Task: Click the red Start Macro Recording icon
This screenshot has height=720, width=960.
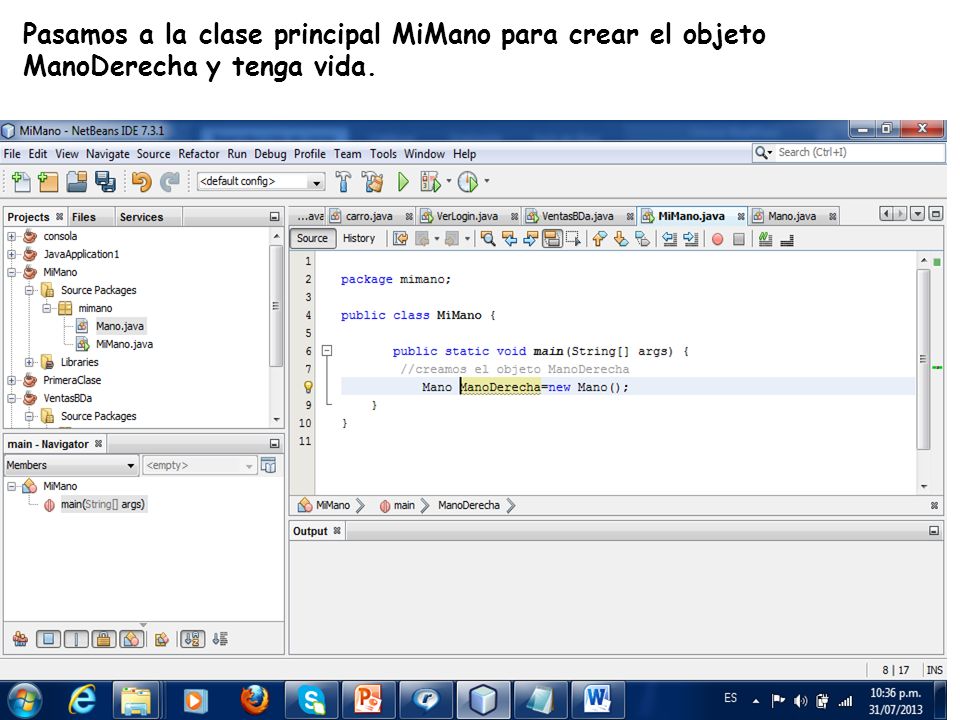Action: click(718, 239)
